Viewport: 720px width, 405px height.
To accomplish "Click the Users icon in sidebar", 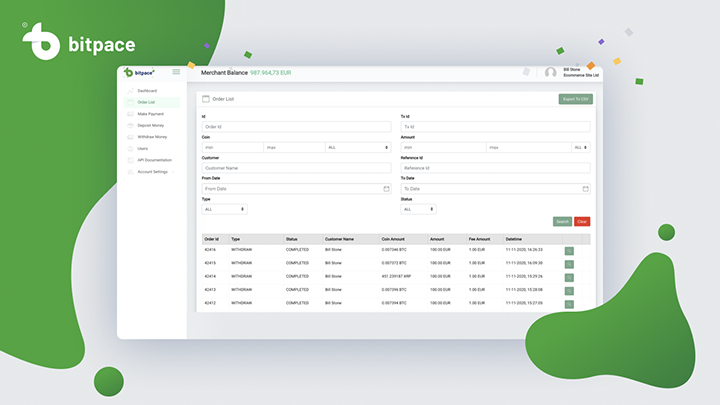I will pos(130,149).
